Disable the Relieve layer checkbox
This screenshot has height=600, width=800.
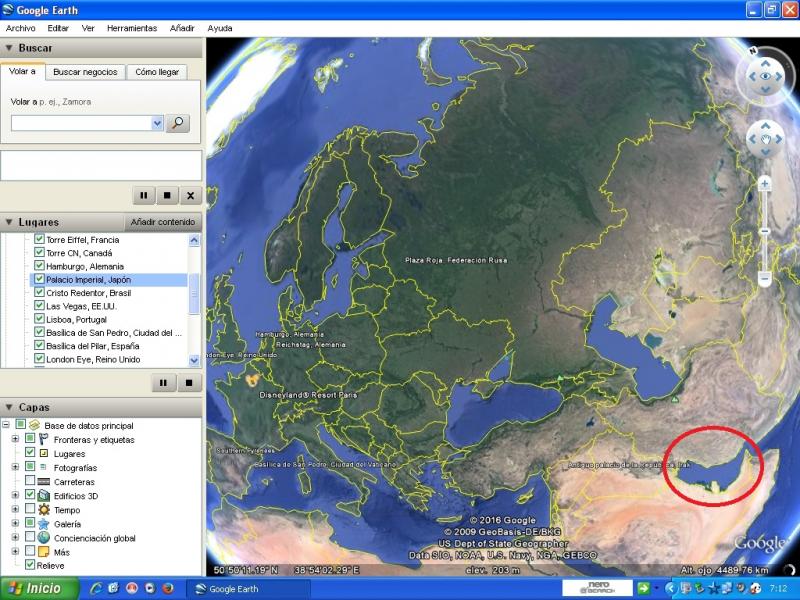[x=30, y=564]
